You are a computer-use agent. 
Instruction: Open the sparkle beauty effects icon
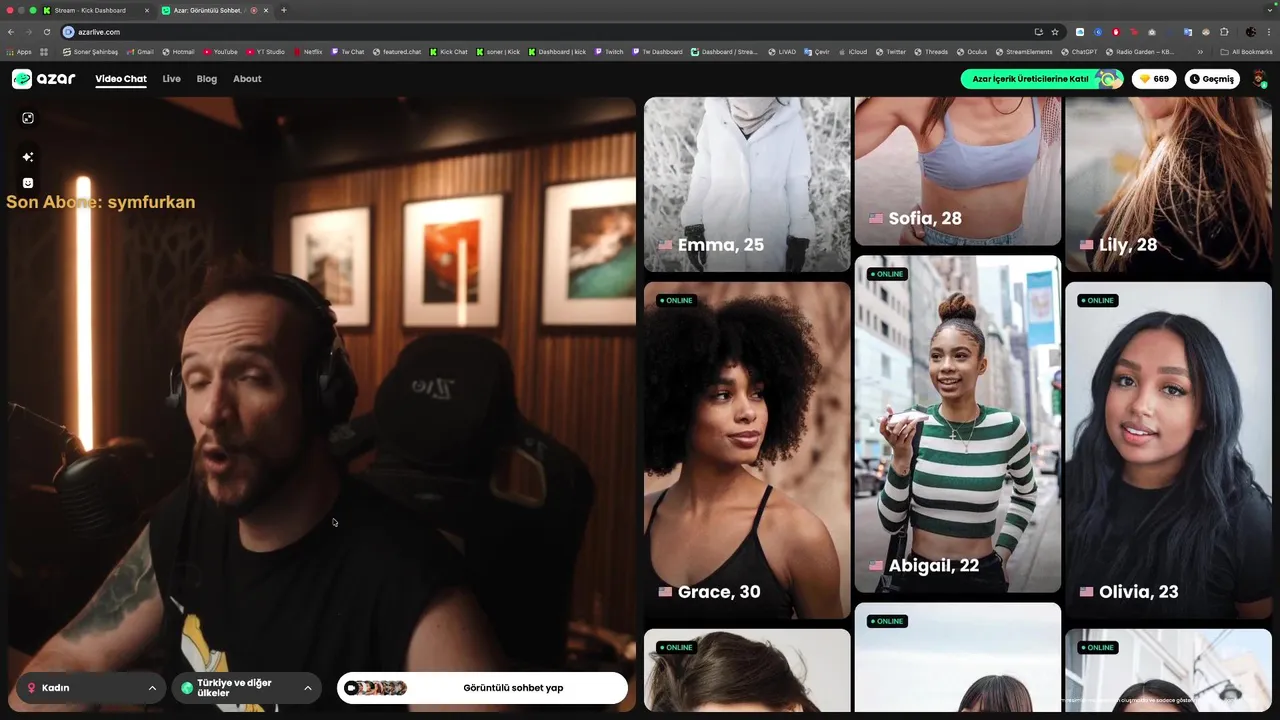[x=28, y=157]
